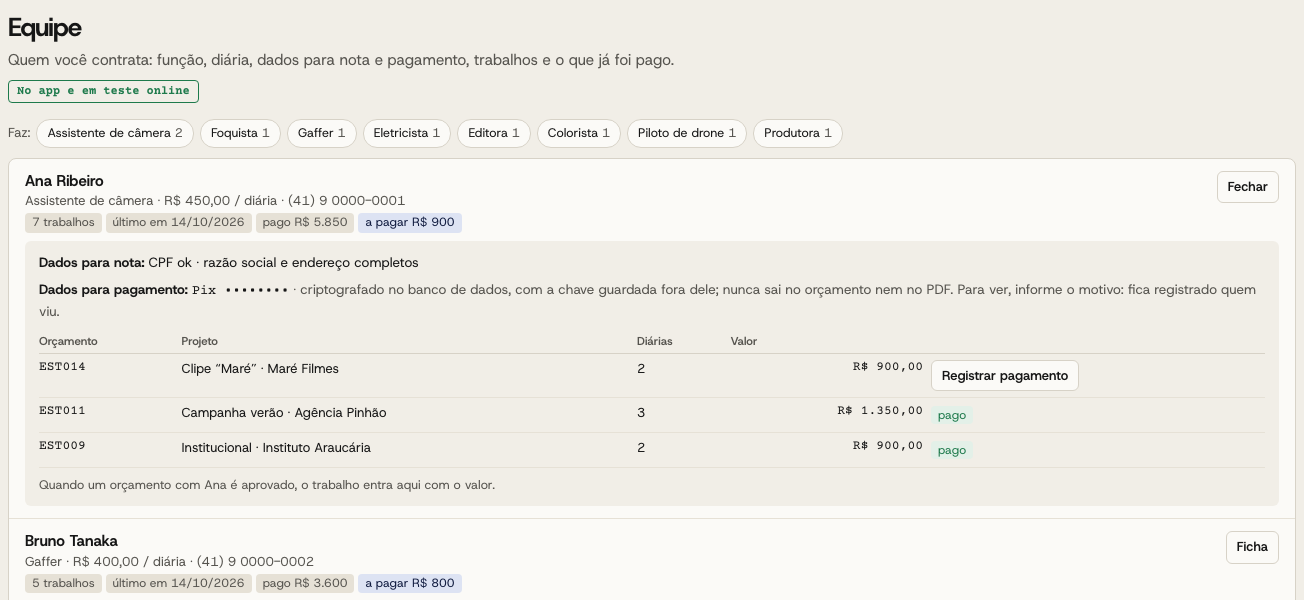Screen dimensions: 1304x600
Task: Click the 'Dados para nota:' label
Action: coord(92,263)
